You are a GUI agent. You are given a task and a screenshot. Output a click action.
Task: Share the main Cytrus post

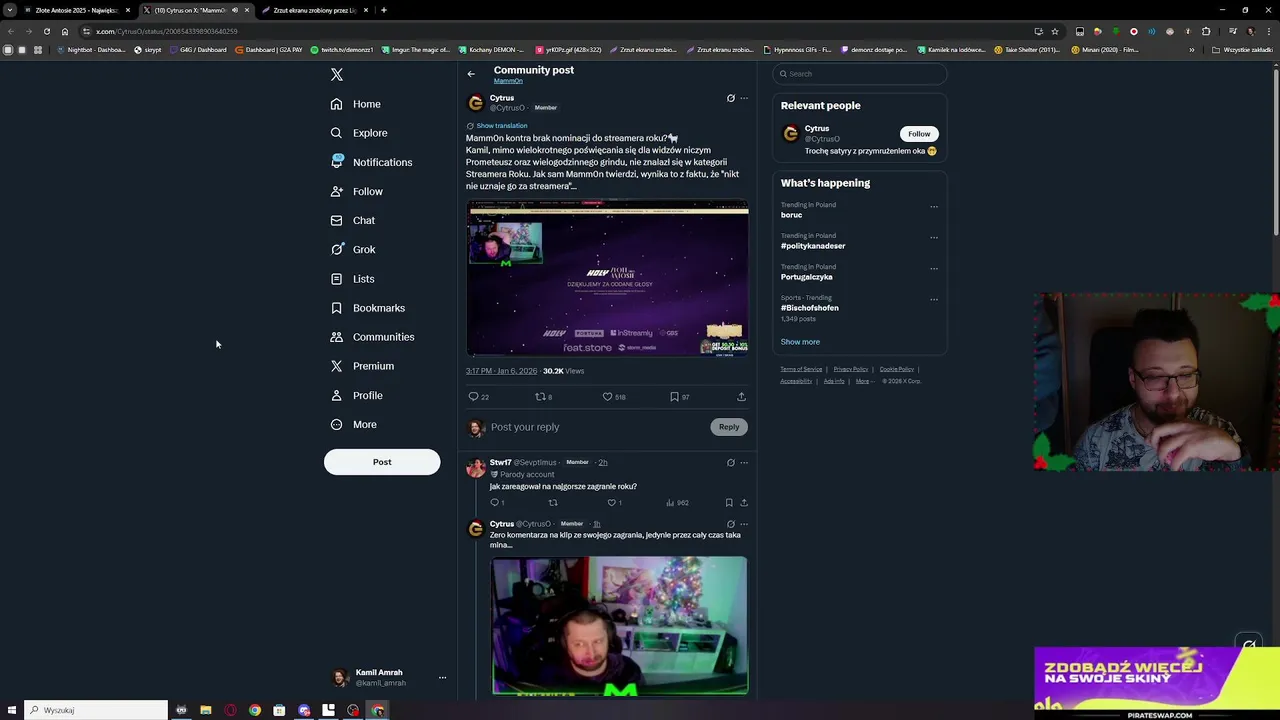tap(741, 397)
